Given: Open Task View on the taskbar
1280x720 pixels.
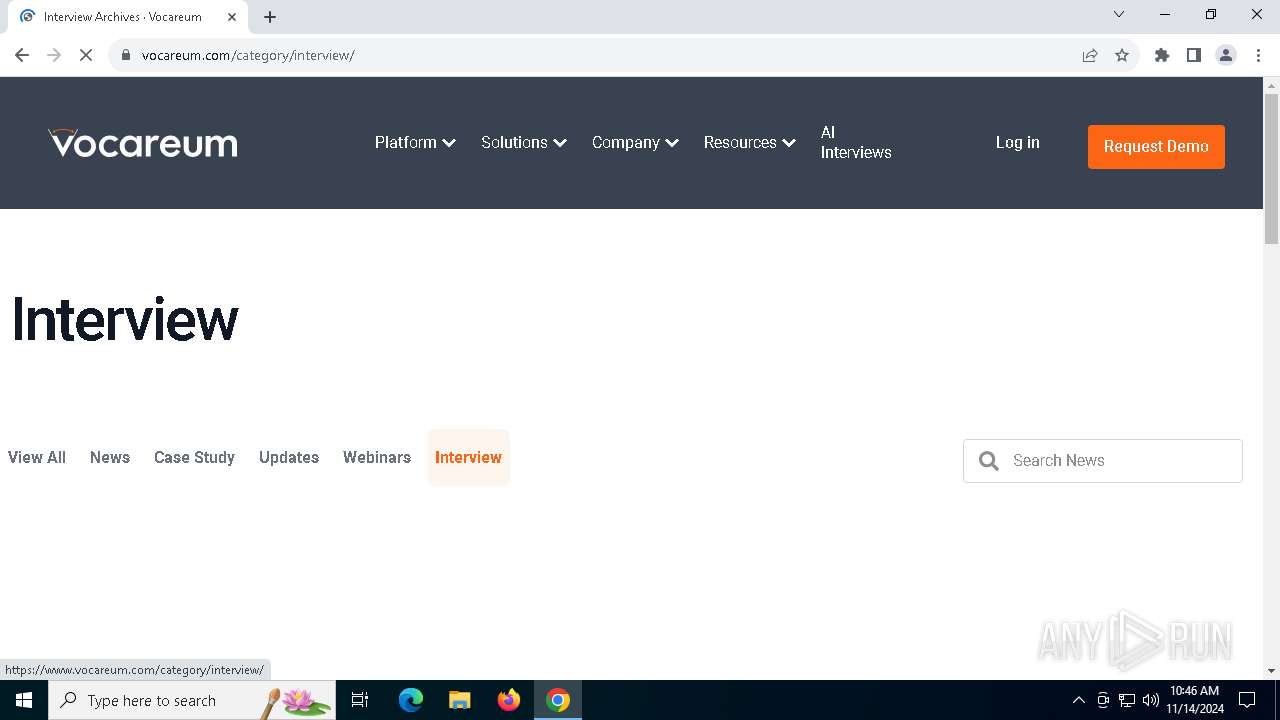Looking at the screenshot, I should (x=360, y=700).
